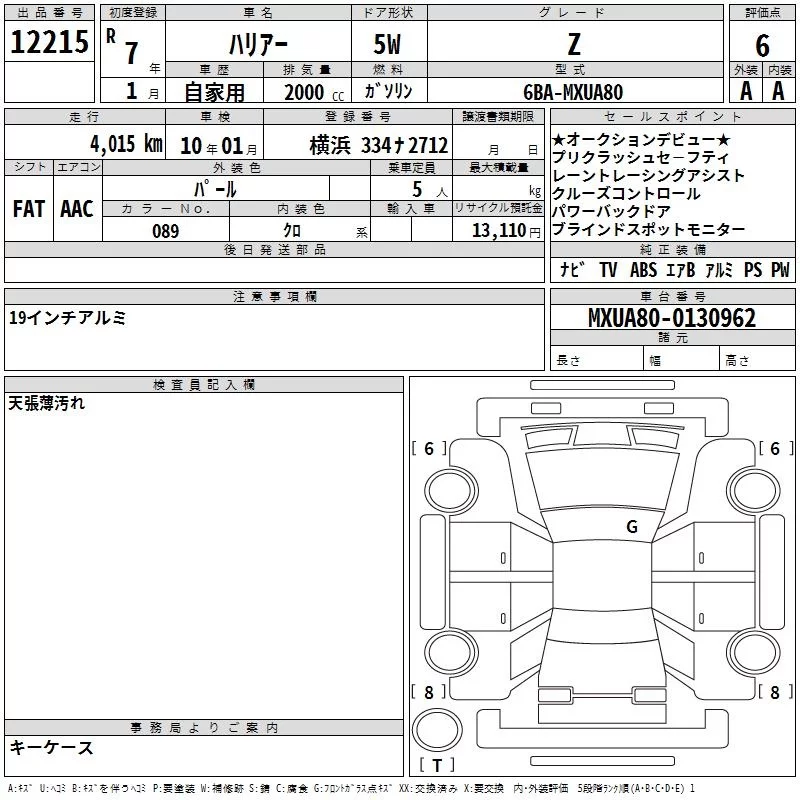Image resolution: width=800 pixels, height=800 pixels.
Task: Click the "A" rating under 外装
Action: (746, 91)
